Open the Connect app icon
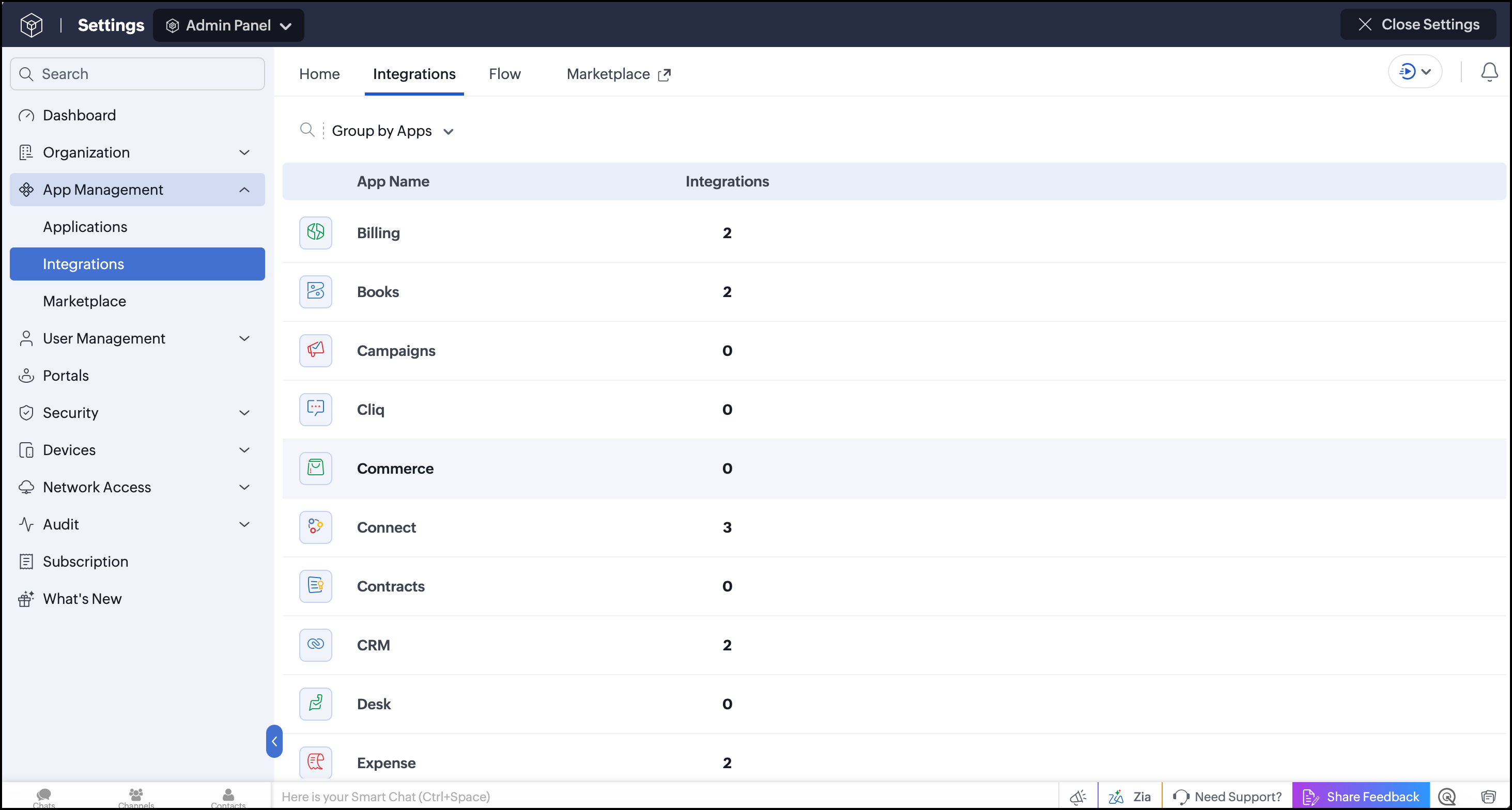The image size is (1512, 810). point(315,526)
